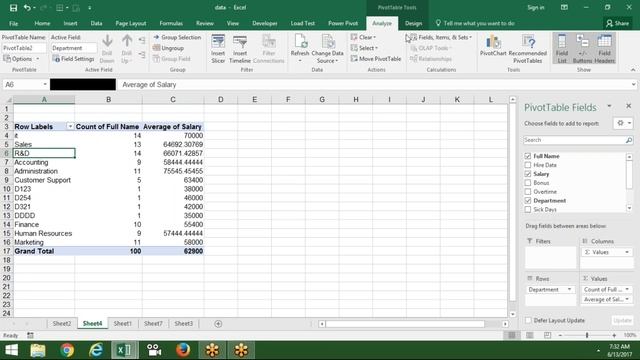Image resolution: width=640 pixels, height=360 pixels.
Task: Open Chrome from the taskbar
Action: [x=67, y=350]
